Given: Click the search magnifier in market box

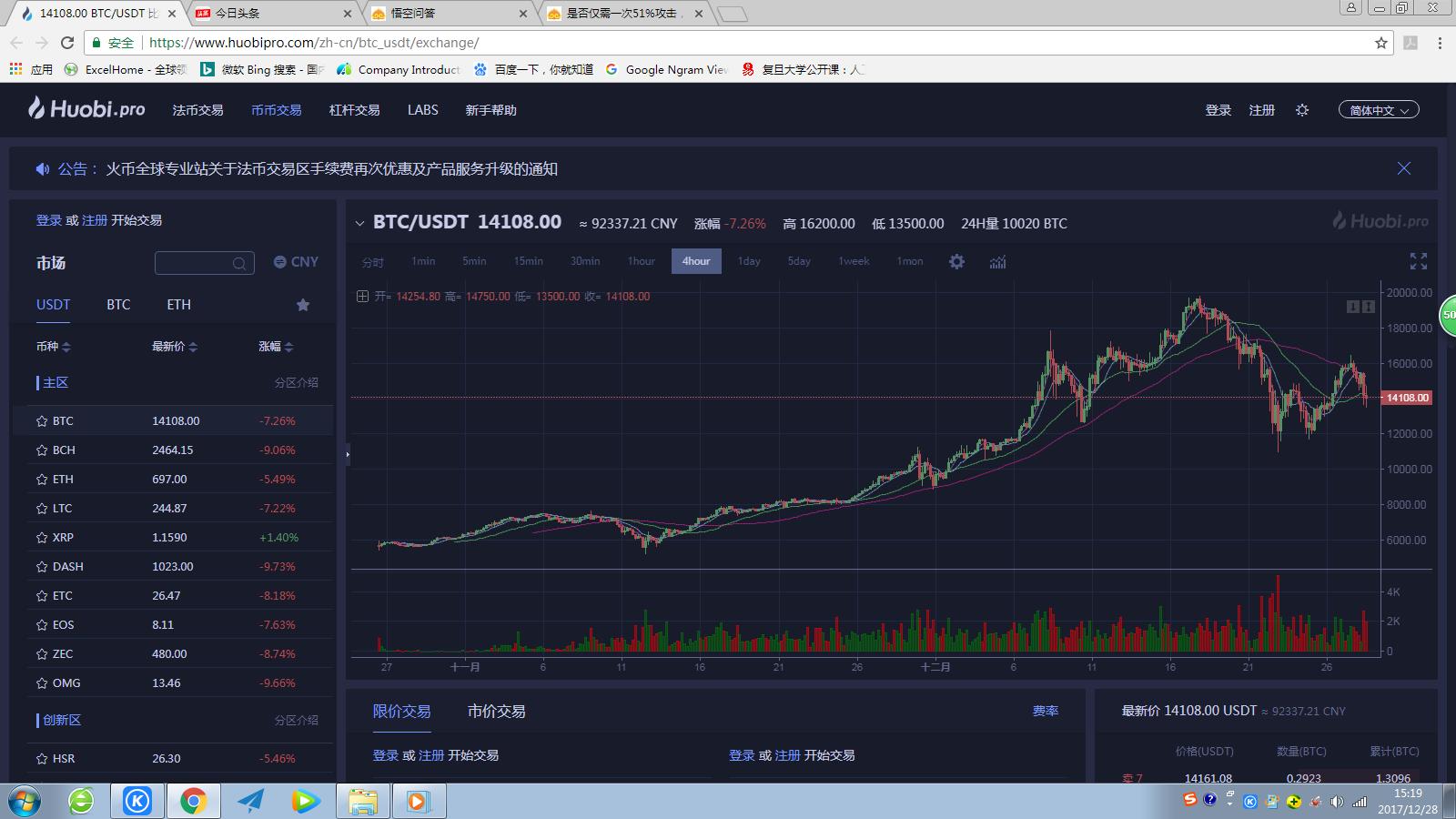Looking at the screenshot, I should point(238,264).
